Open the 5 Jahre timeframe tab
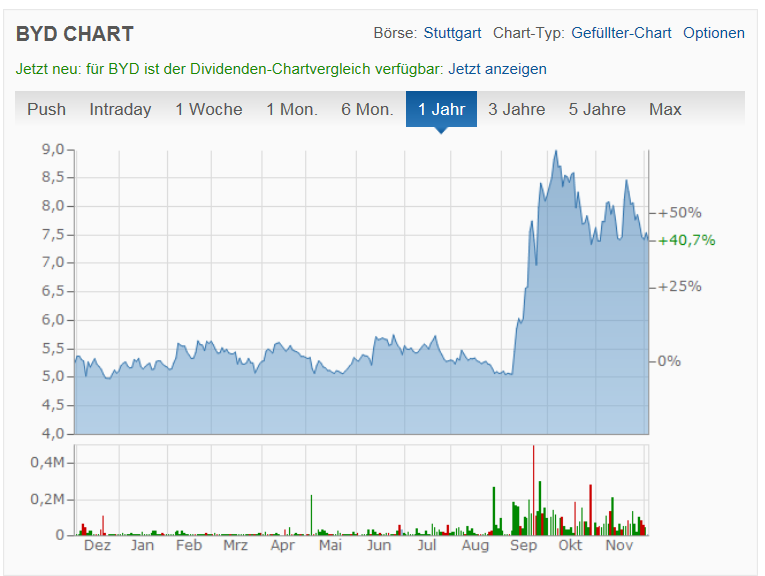This screenshot has height=576, width=765. 597,109
